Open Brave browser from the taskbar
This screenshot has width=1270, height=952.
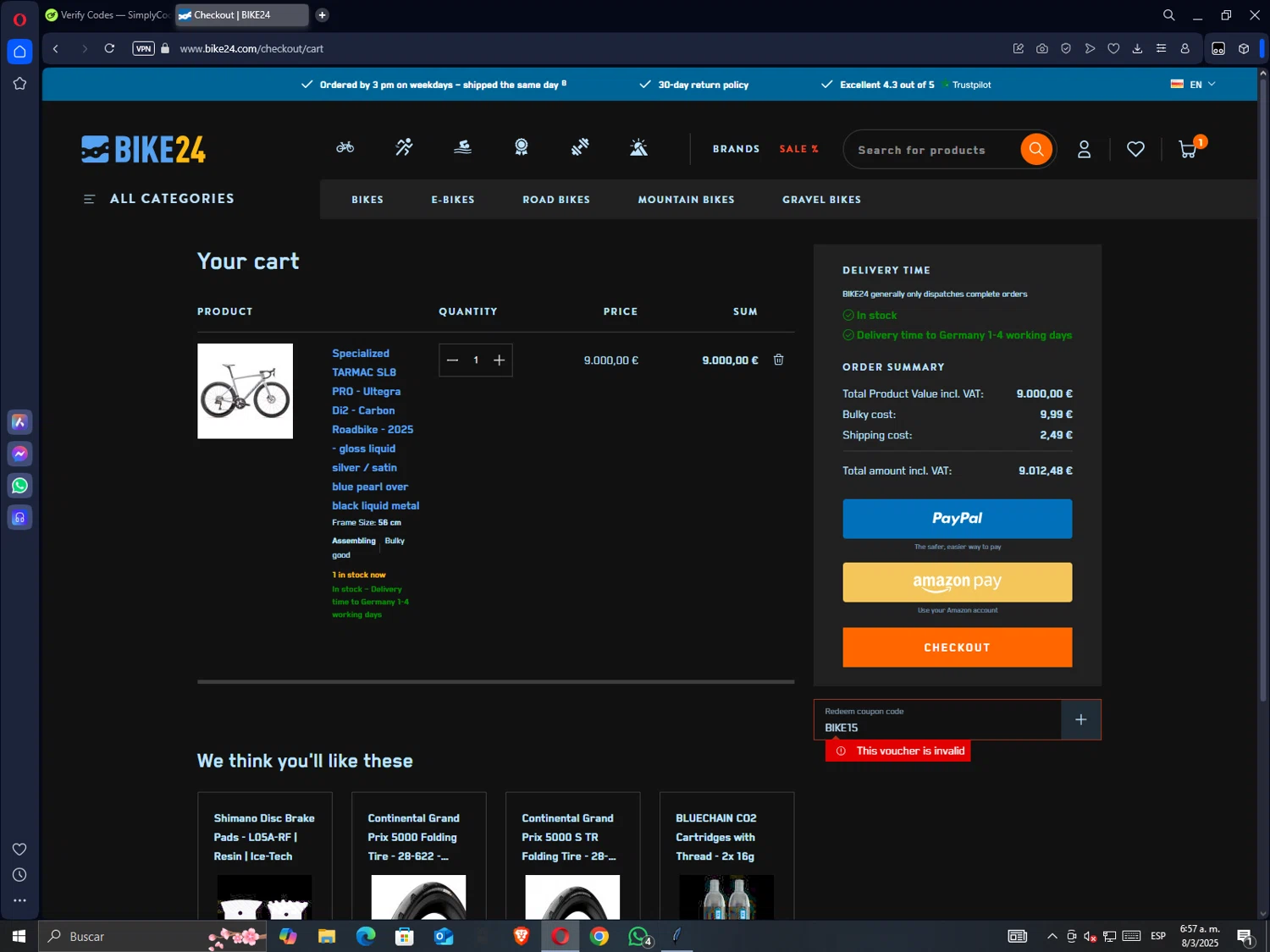(x=522, y=936)
